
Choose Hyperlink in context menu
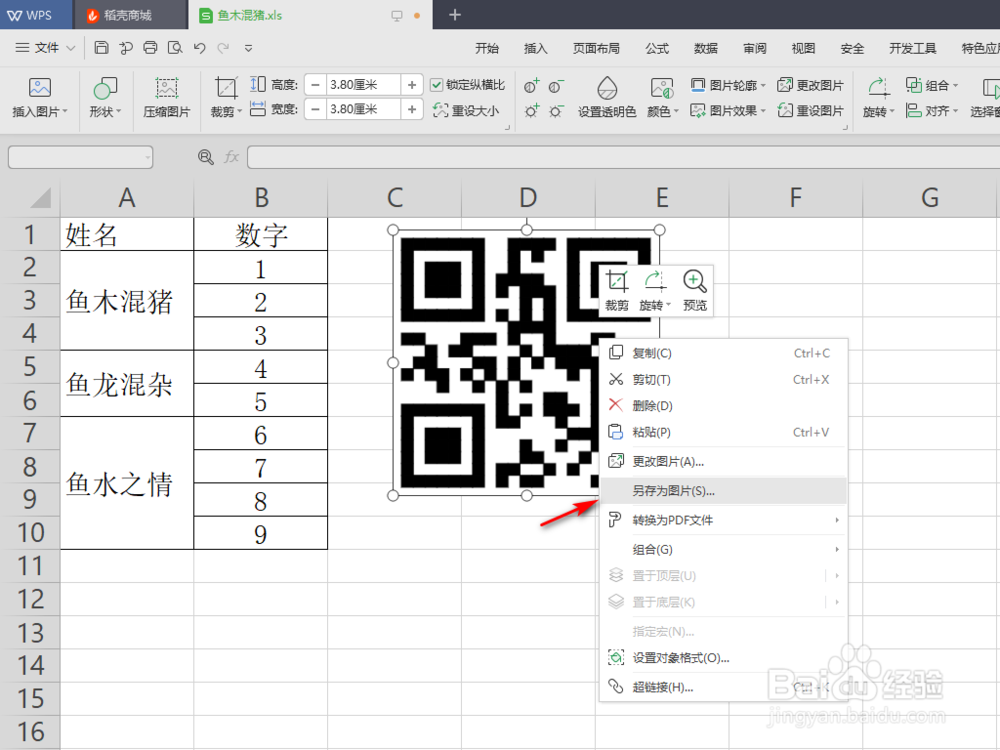723,687
